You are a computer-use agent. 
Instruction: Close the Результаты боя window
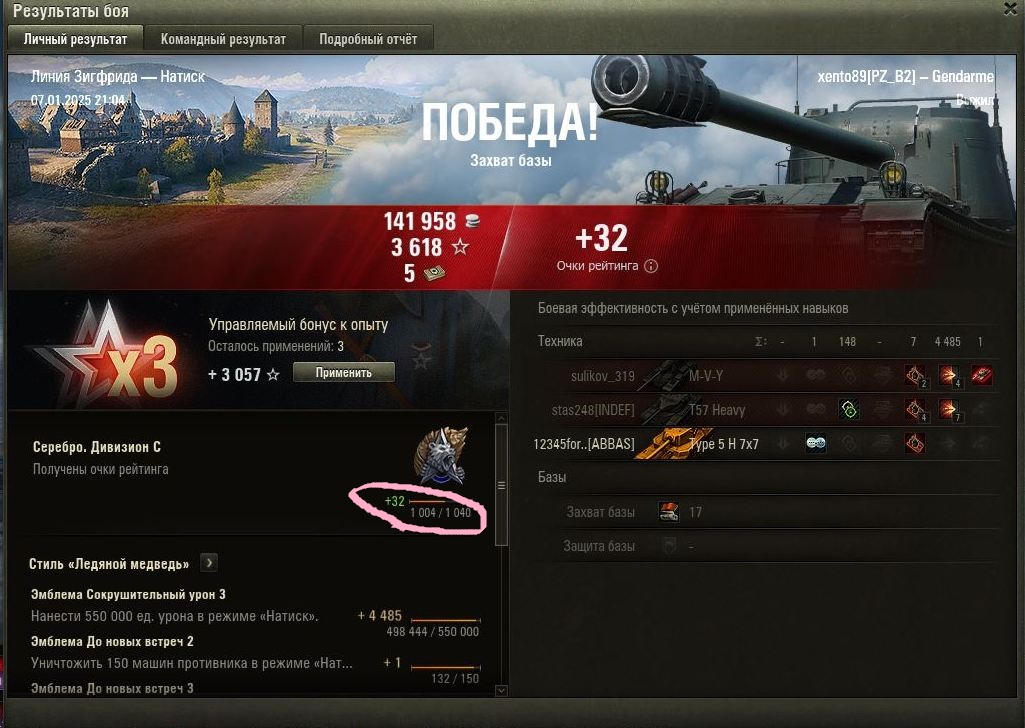tap(1011, 8)
